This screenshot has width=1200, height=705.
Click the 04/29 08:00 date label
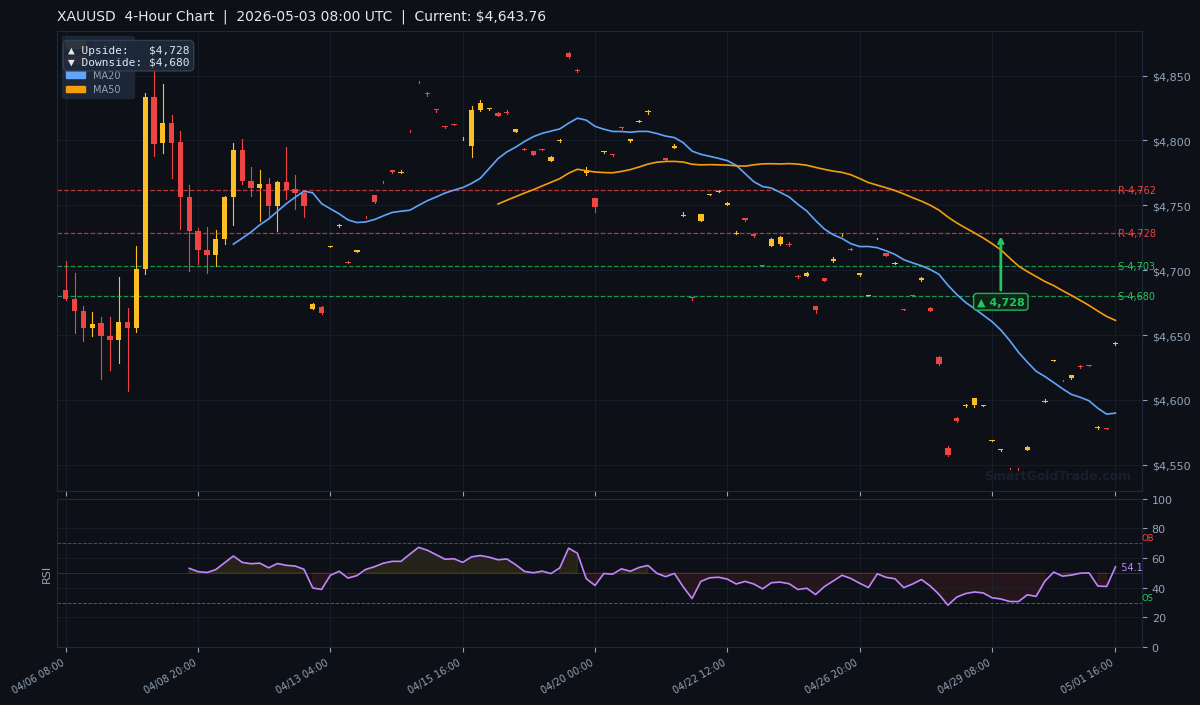[x=964, y=676]
